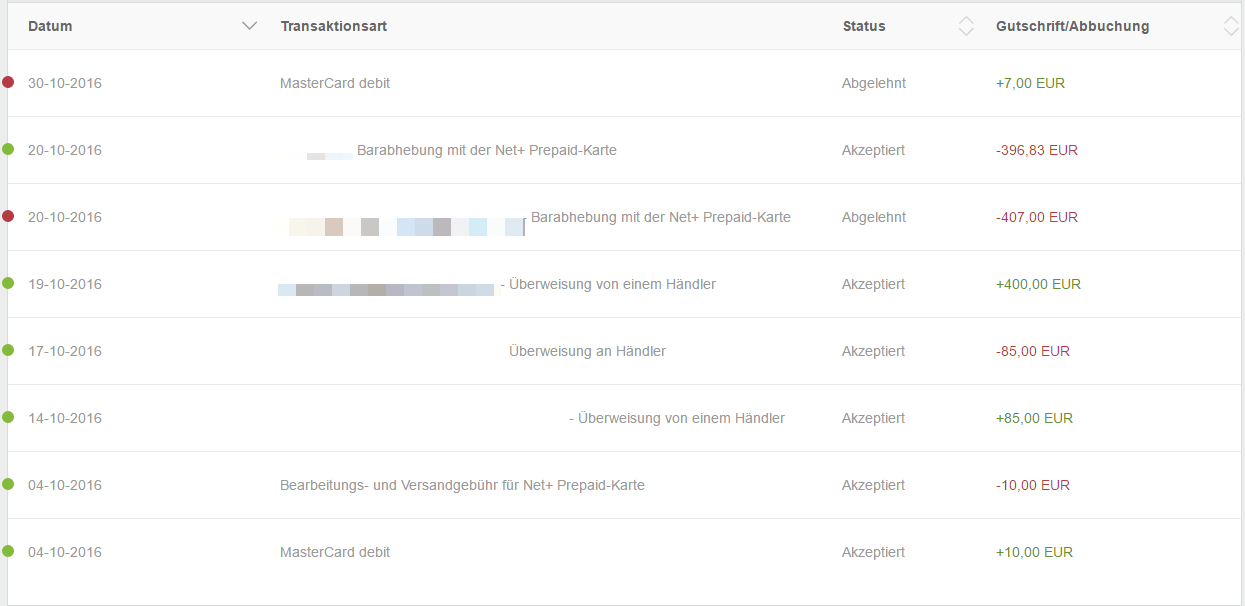The image size is (1245, 606).
Task: Click the Gutschrift/Abbuchung sort arrows
Action: point(1231,27)
